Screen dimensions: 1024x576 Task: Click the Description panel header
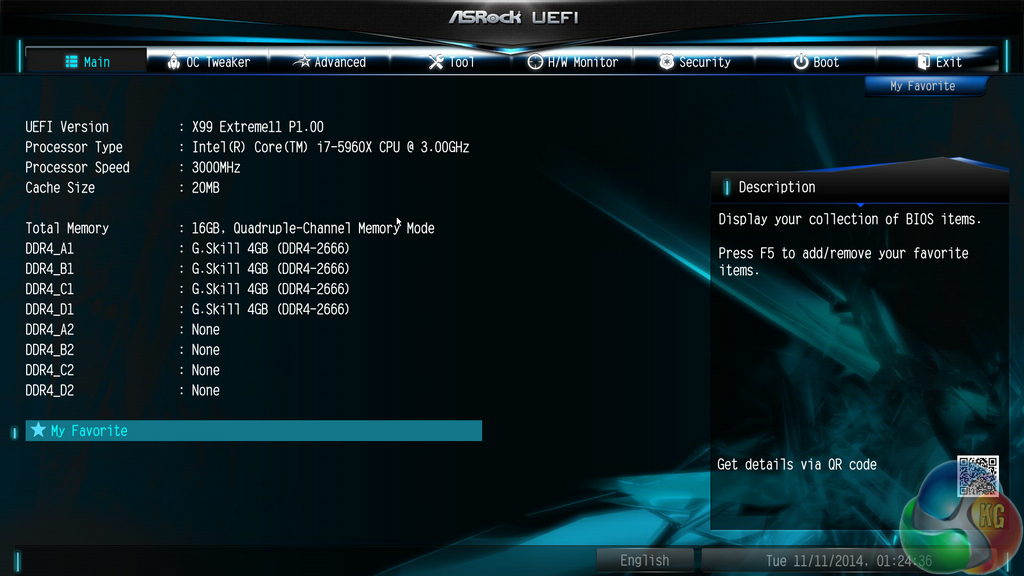pyautogui.click(x=859, y=187)
